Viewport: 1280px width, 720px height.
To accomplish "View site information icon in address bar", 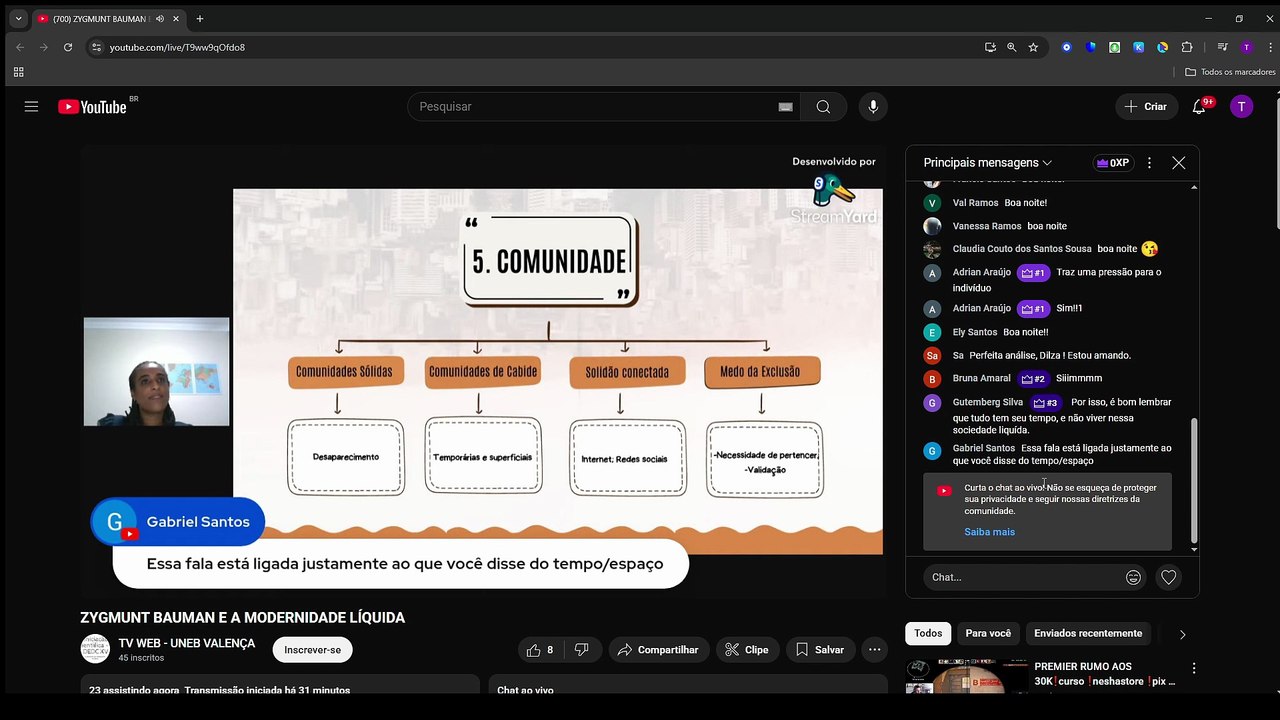I will [x=96, y=47].
